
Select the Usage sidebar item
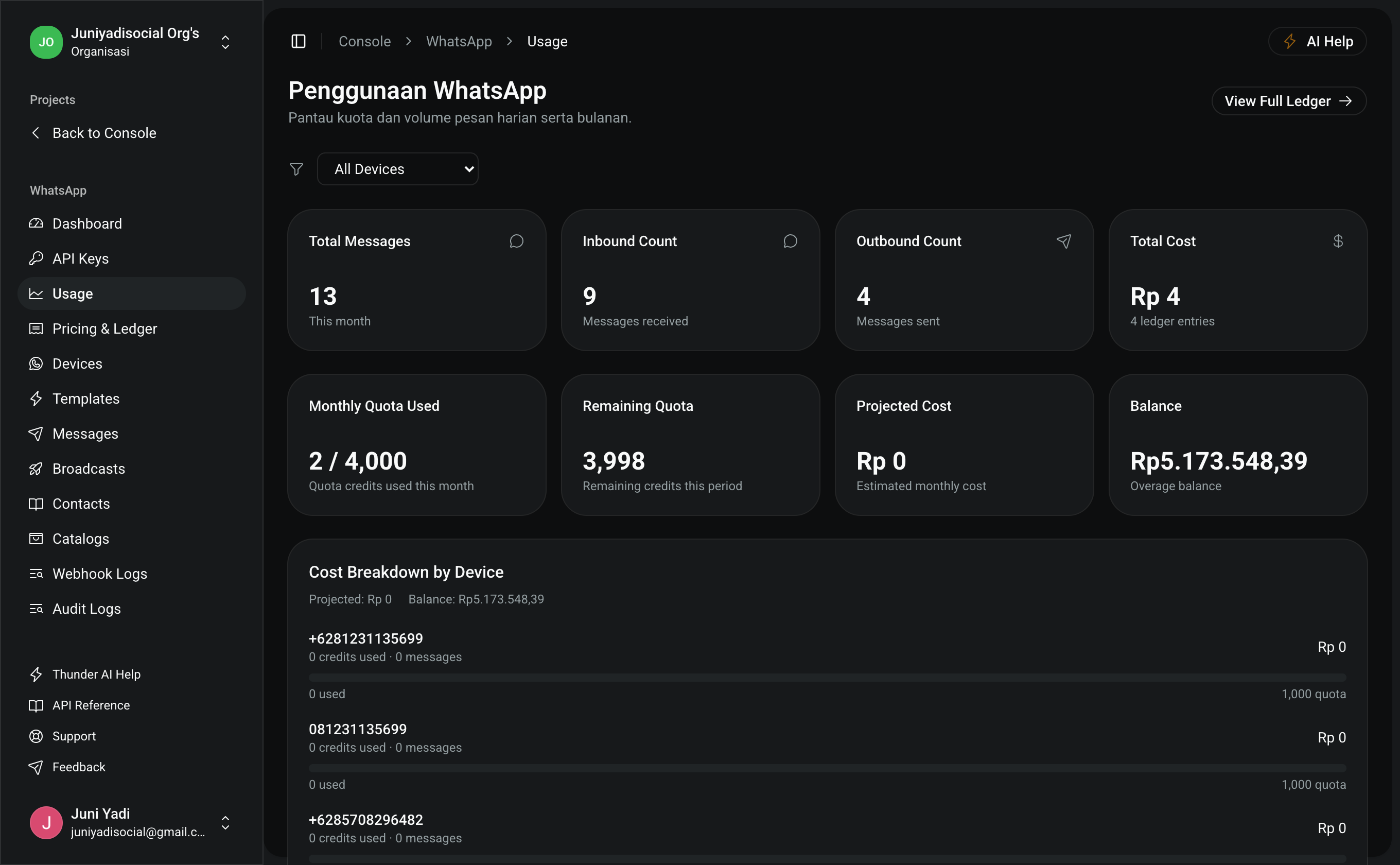[132, 293]
